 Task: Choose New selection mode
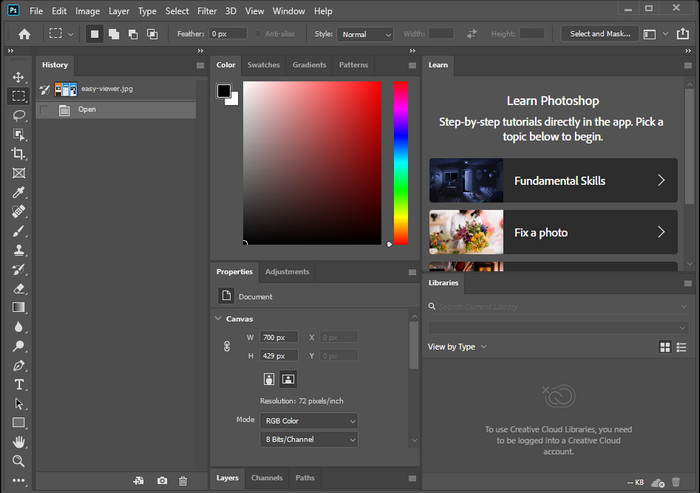tap(94, 34)
